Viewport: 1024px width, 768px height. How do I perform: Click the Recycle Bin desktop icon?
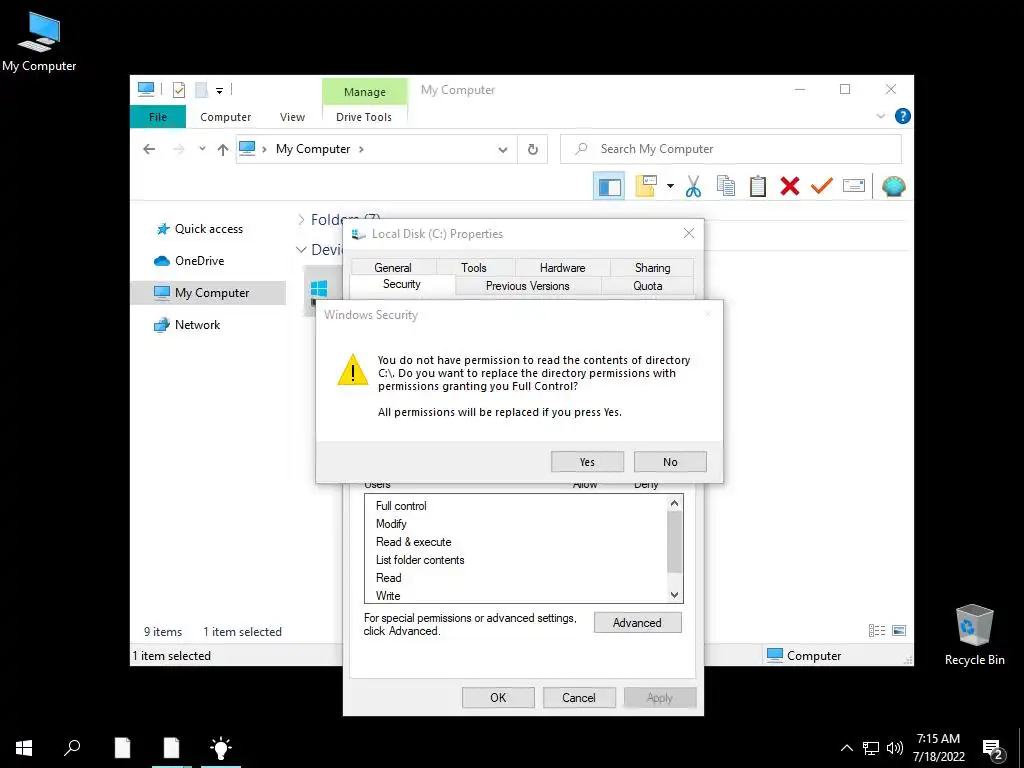pyautogui.click(x=974, y=635)
